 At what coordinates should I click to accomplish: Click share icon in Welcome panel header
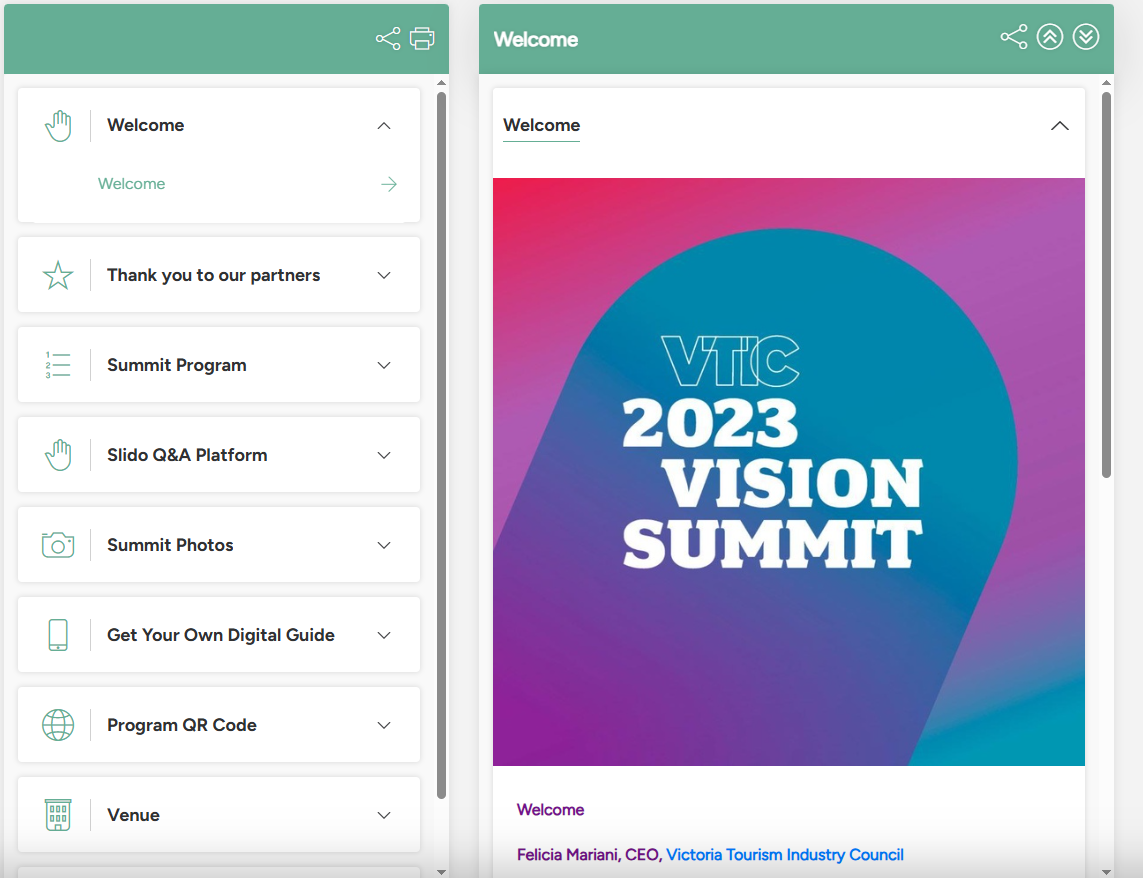tap(1014, 38)
